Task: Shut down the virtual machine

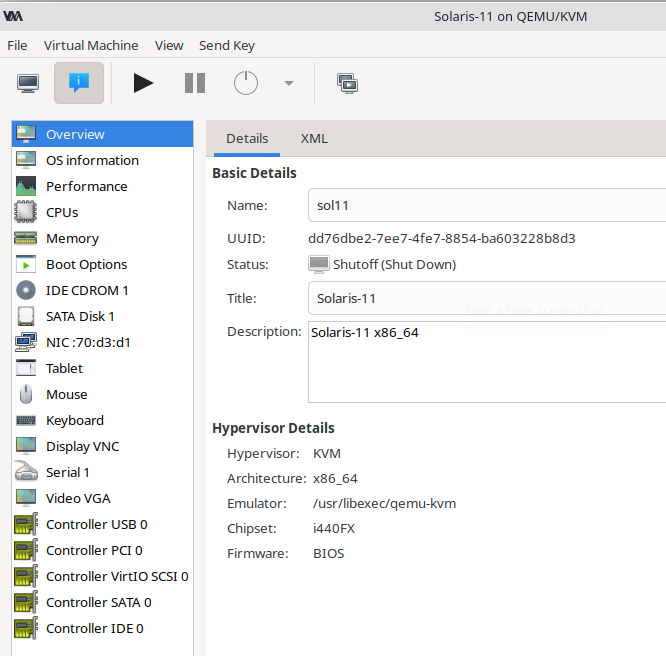Action: 246,83
